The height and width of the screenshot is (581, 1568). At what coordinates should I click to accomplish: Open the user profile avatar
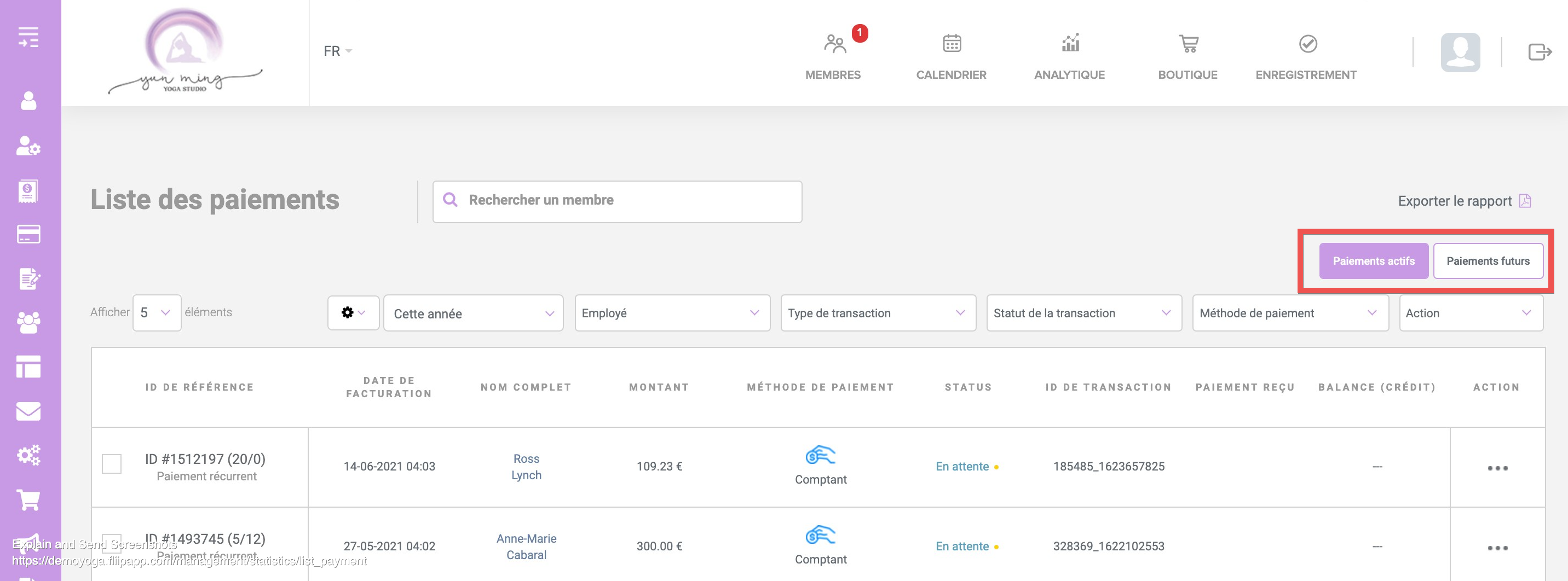(1460, 53)
